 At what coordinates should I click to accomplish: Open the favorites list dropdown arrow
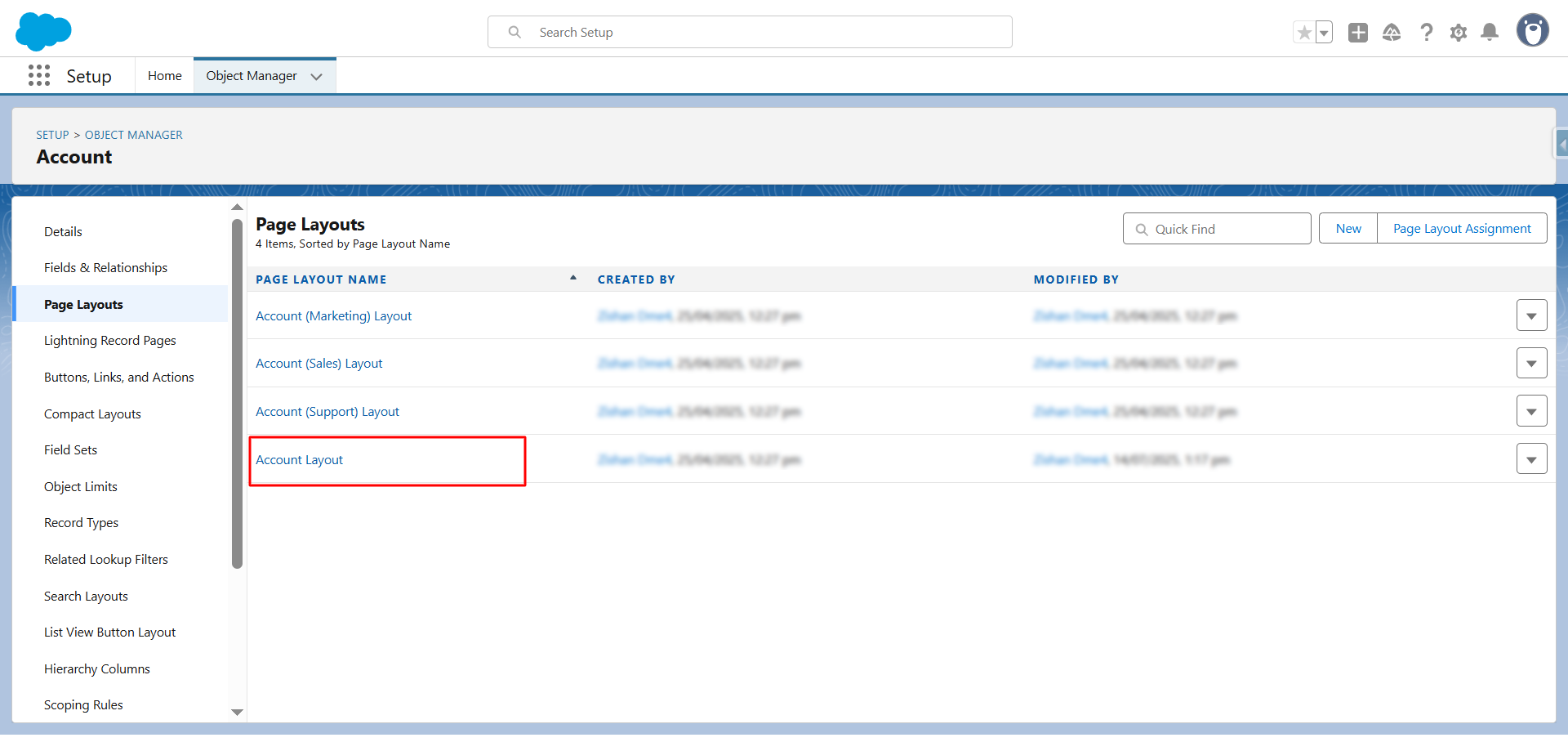click(1324, 33)
